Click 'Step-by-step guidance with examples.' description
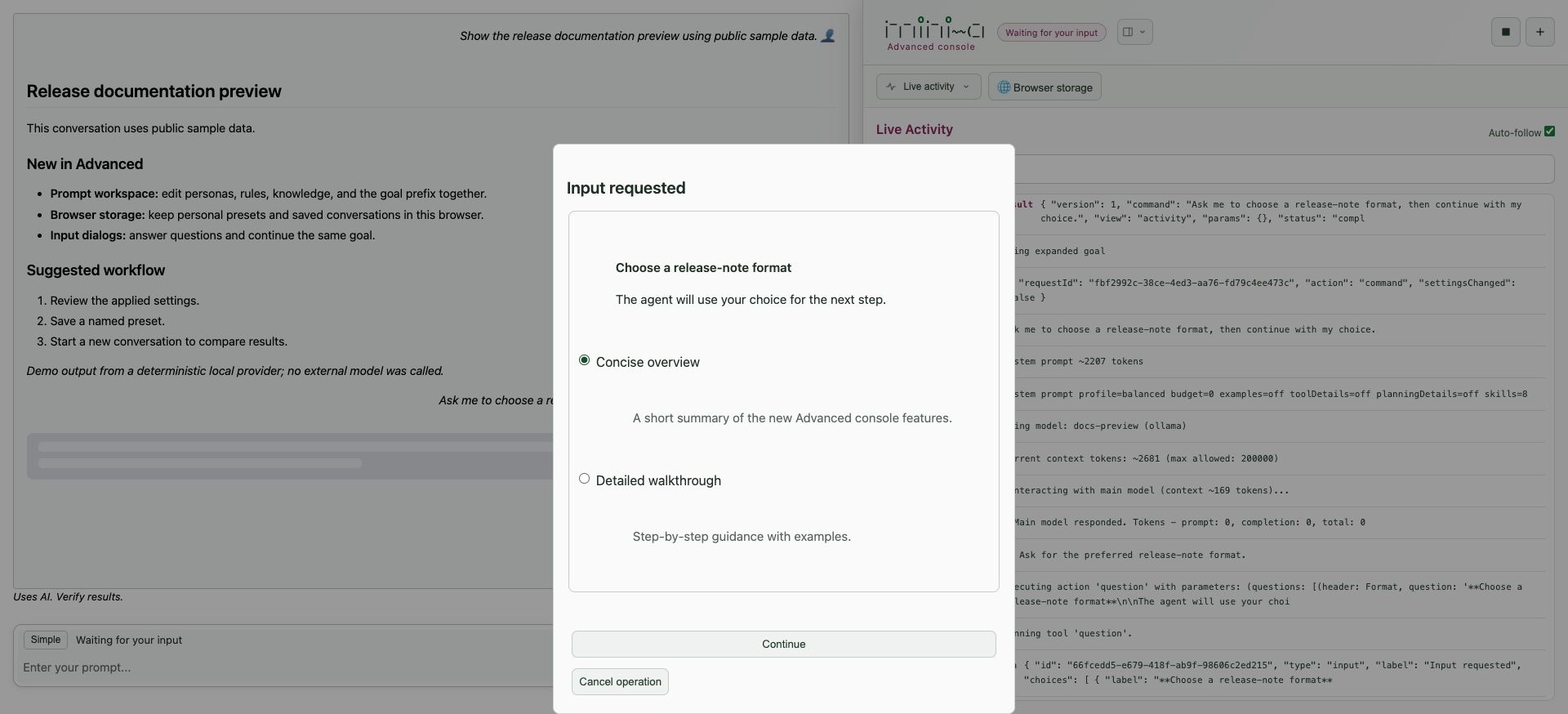1568x714 pixels. click(x=742, y=537)
